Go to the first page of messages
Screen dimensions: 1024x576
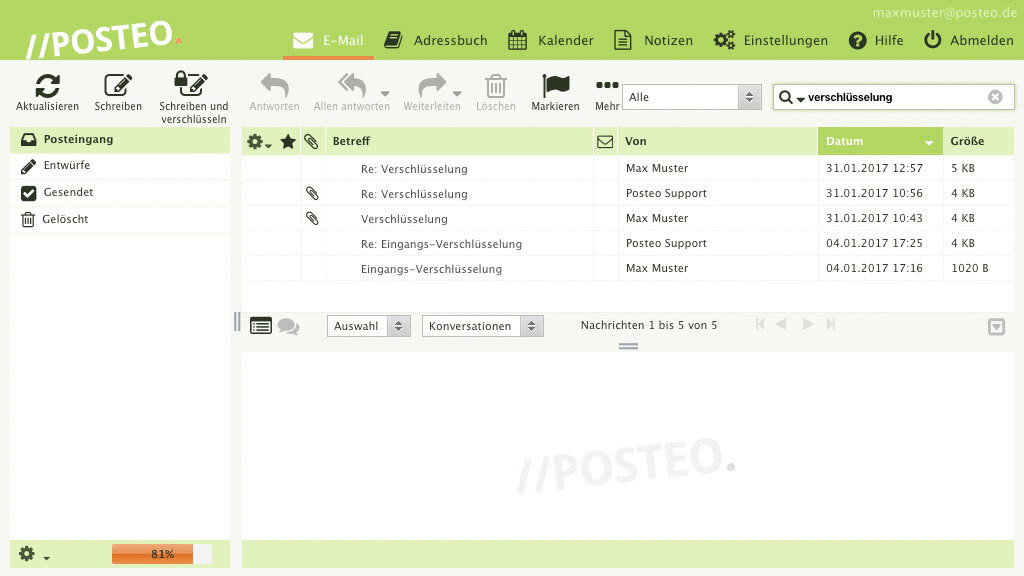point(760,324)
